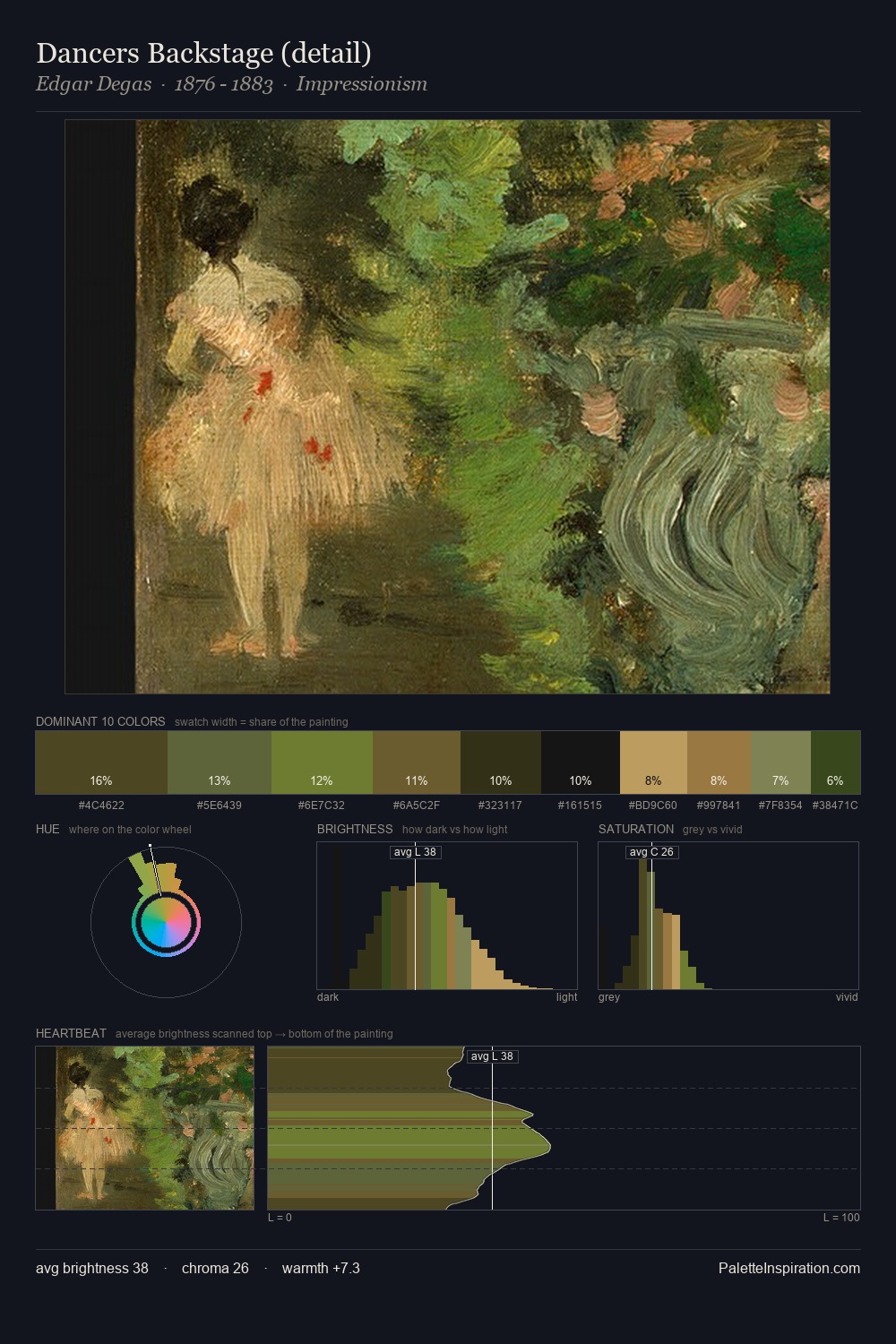Click the hex label '#BD9C60'

pos(653,805)
